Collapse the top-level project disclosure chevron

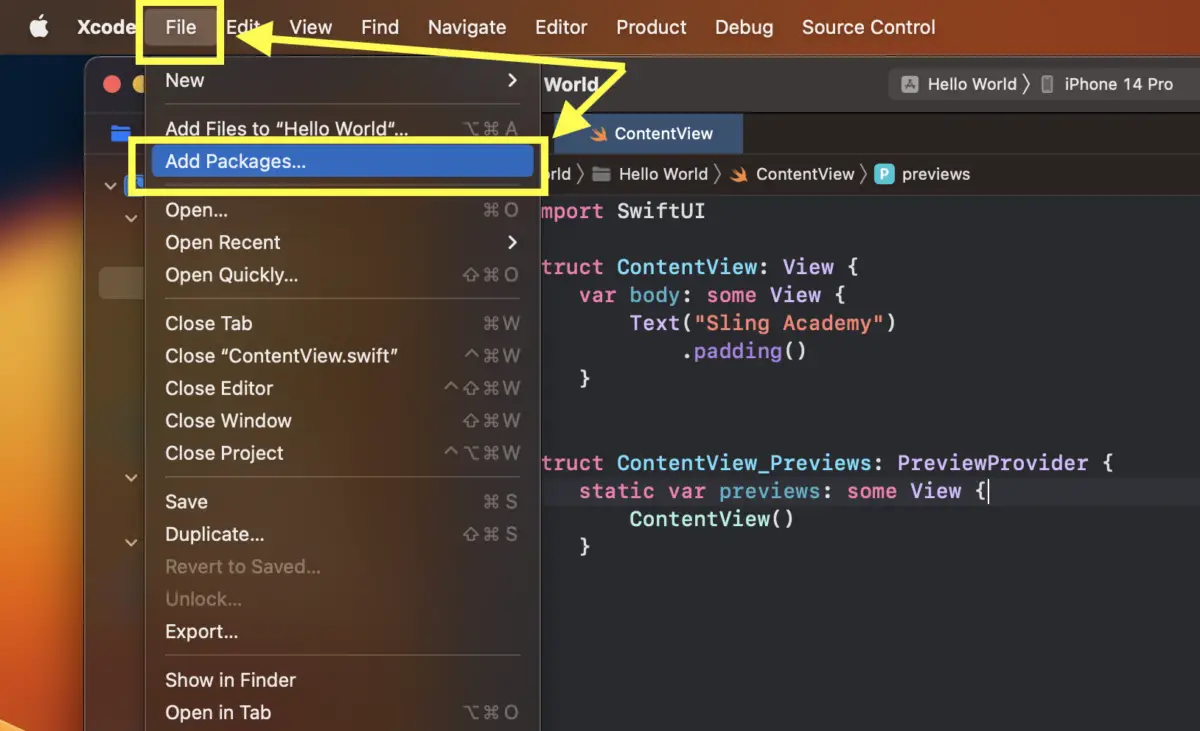tap(110, 185)
